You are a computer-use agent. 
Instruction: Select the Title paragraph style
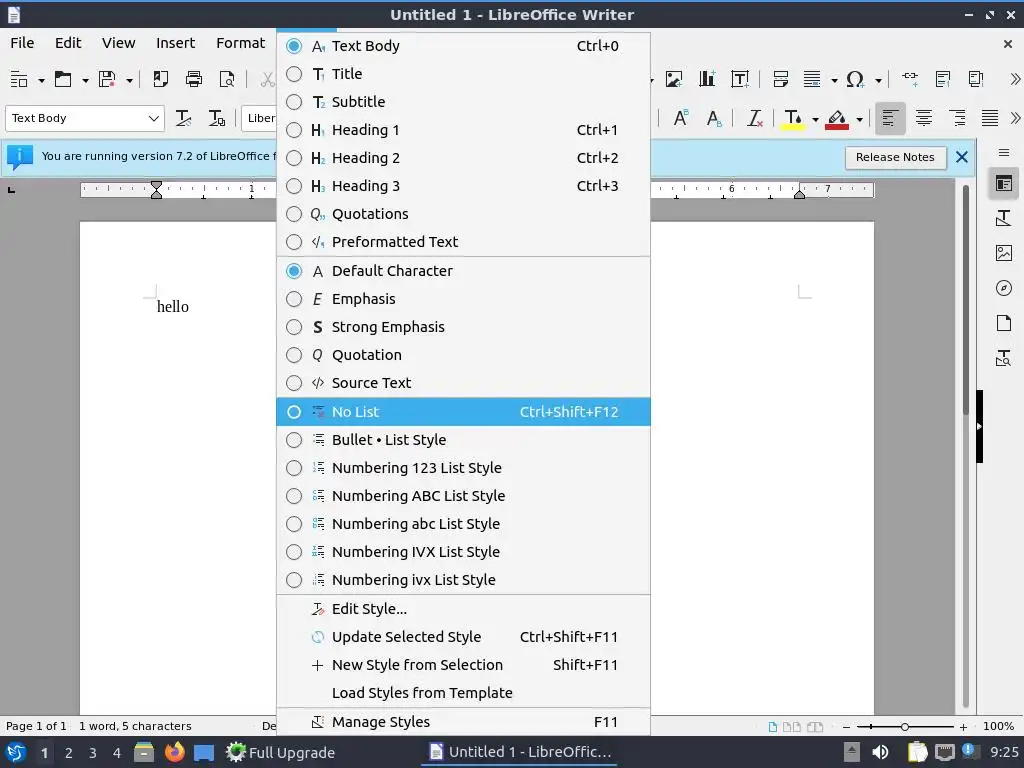463,74
